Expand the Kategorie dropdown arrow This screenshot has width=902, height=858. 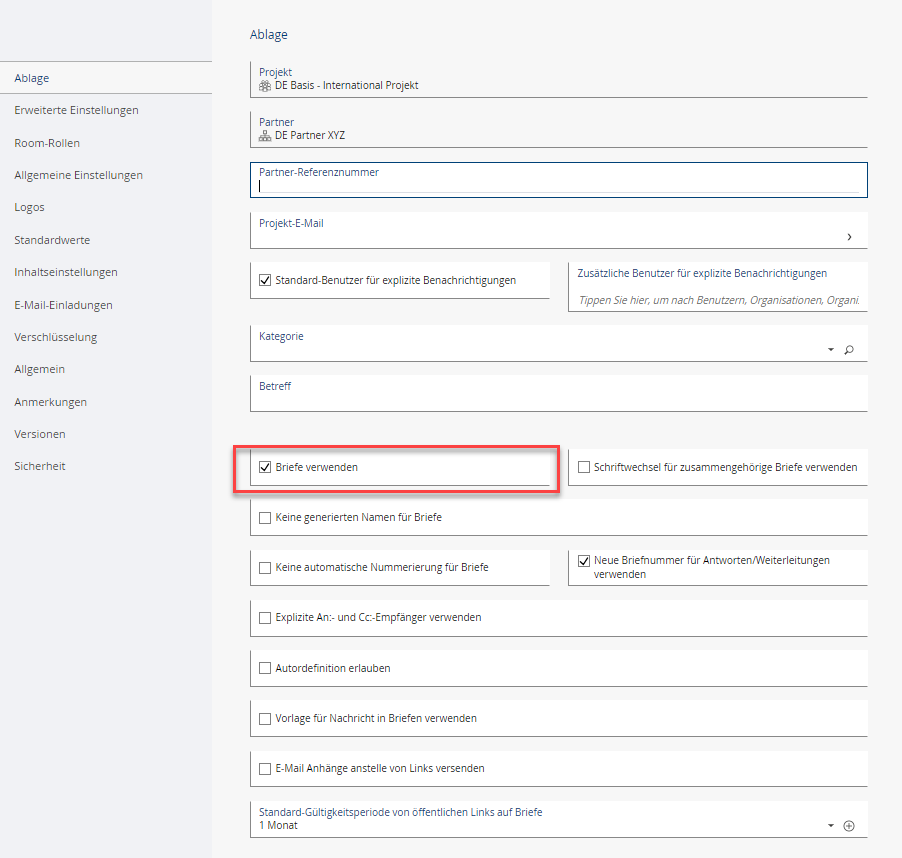pos(830,350)
